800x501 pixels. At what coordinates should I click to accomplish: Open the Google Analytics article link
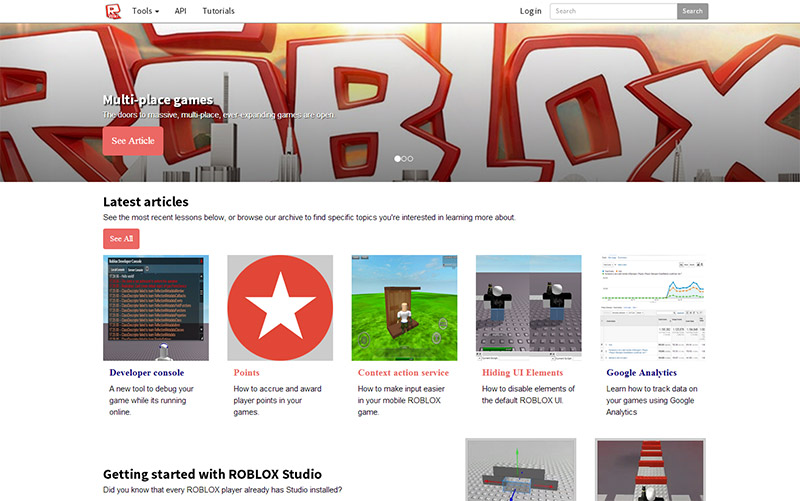click(641, 373)
